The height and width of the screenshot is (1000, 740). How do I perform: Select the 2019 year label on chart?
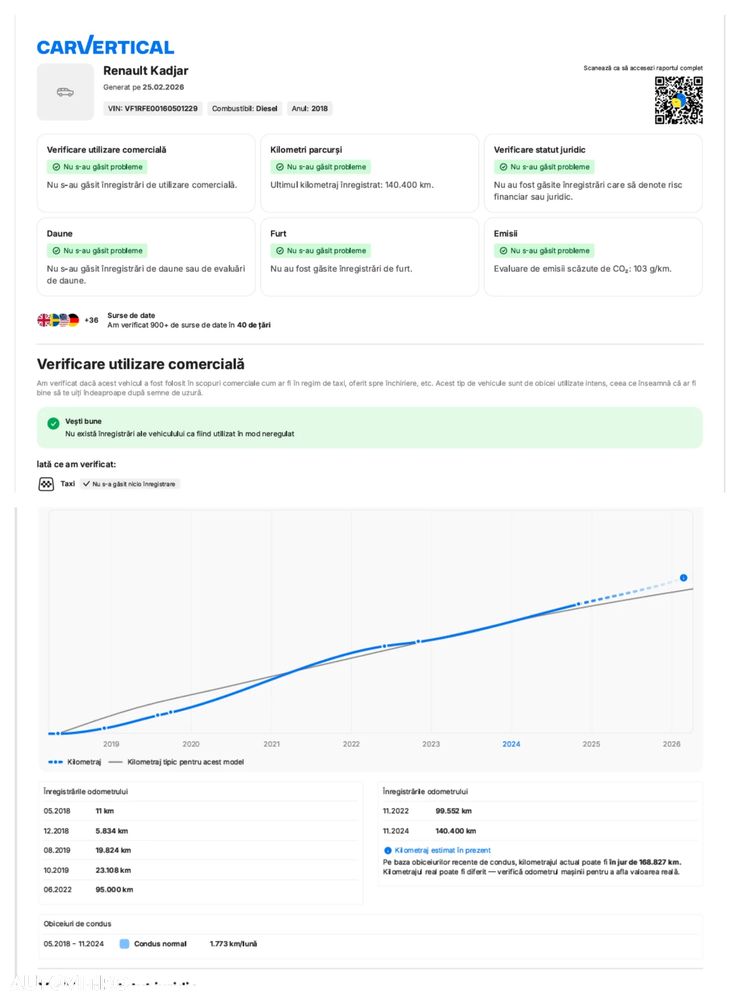pyautogui.click(x=111, y=744)
